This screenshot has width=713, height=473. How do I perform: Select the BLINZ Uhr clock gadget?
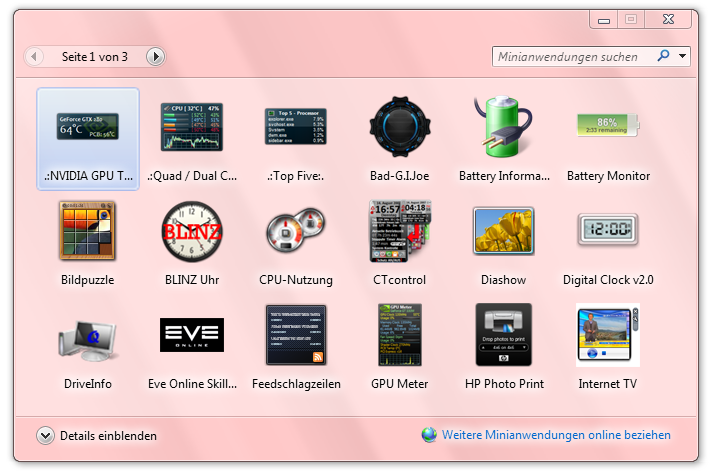[x=192, y=231]
